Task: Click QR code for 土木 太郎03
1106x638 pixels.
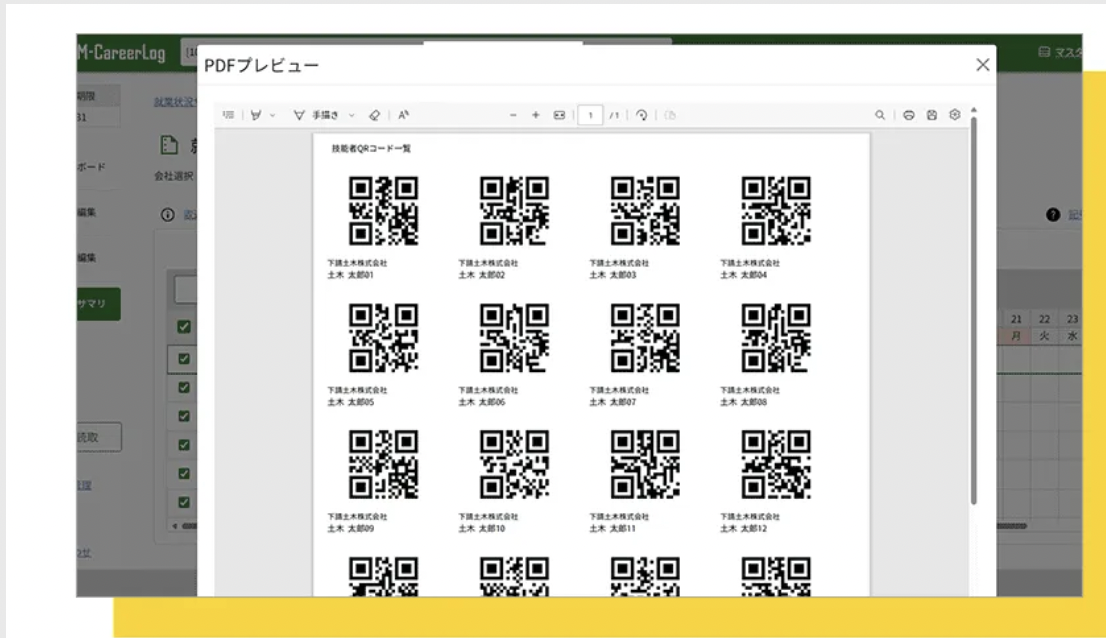Action: [645, 211]
